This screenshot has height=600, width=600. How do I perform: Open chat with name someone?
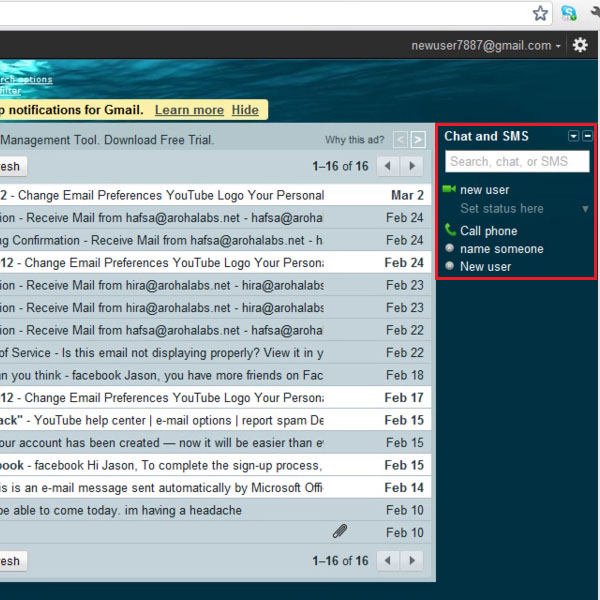tap(502, 249)
